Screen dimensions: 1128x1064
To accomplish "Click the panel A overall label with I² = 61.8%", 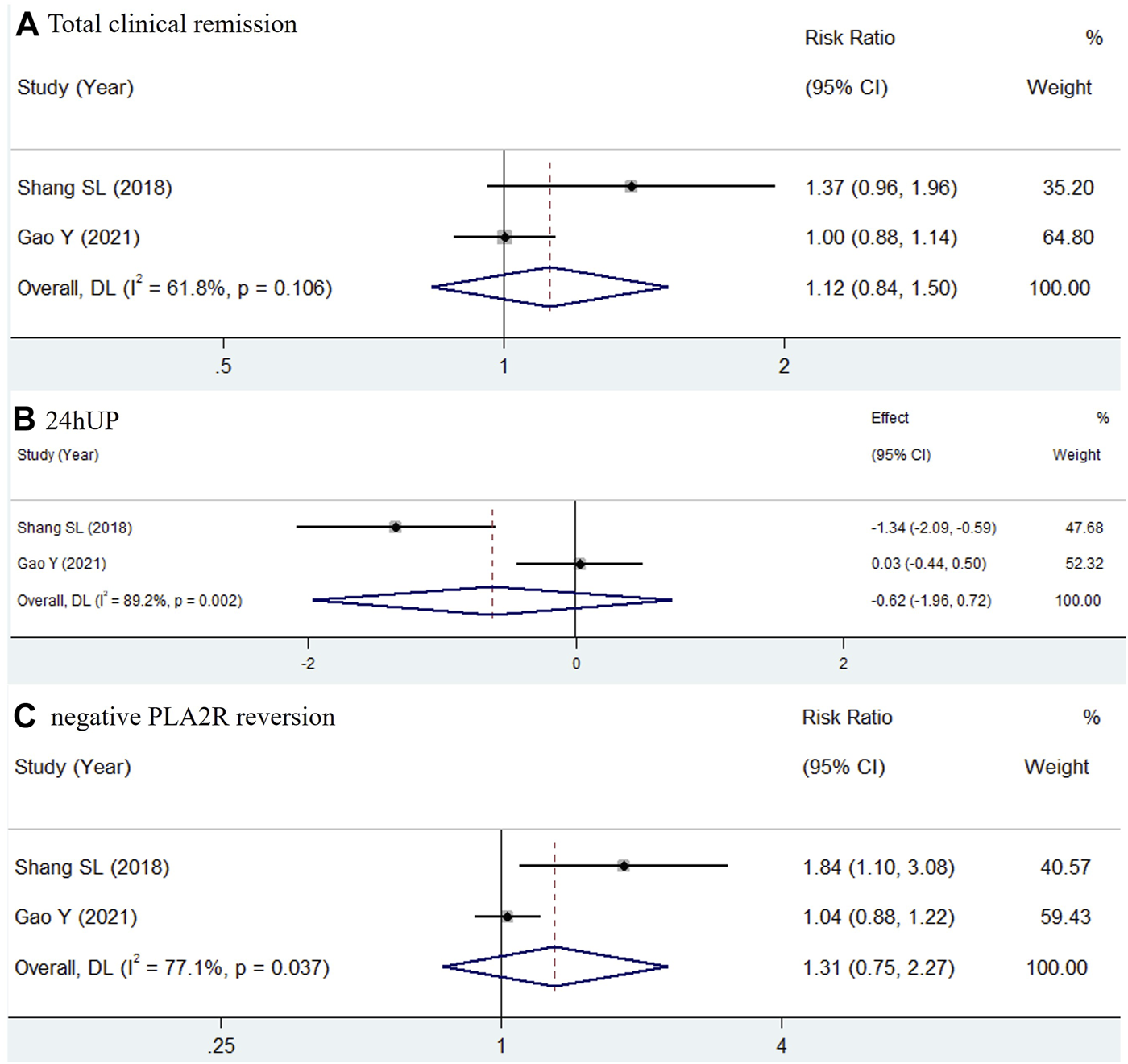I will (x=174, y=288).
